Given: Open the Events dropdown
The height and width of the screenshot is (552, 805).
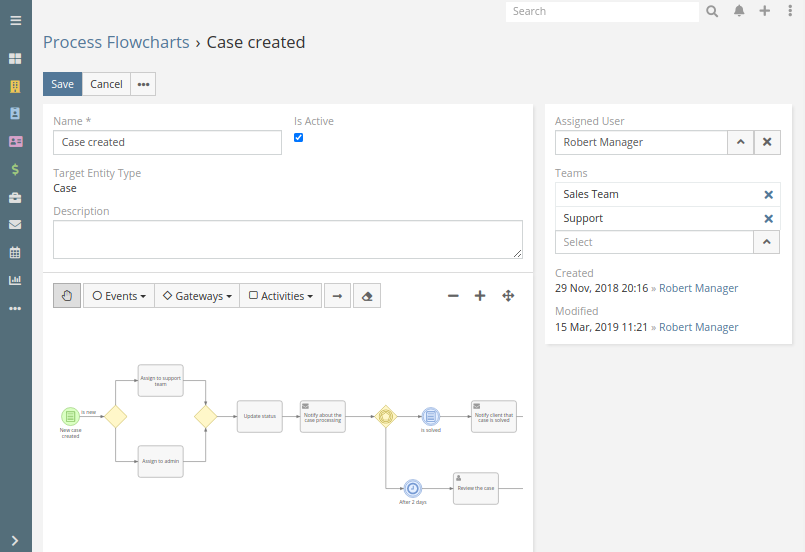Looking at the screenshot, I should (119, 296).
